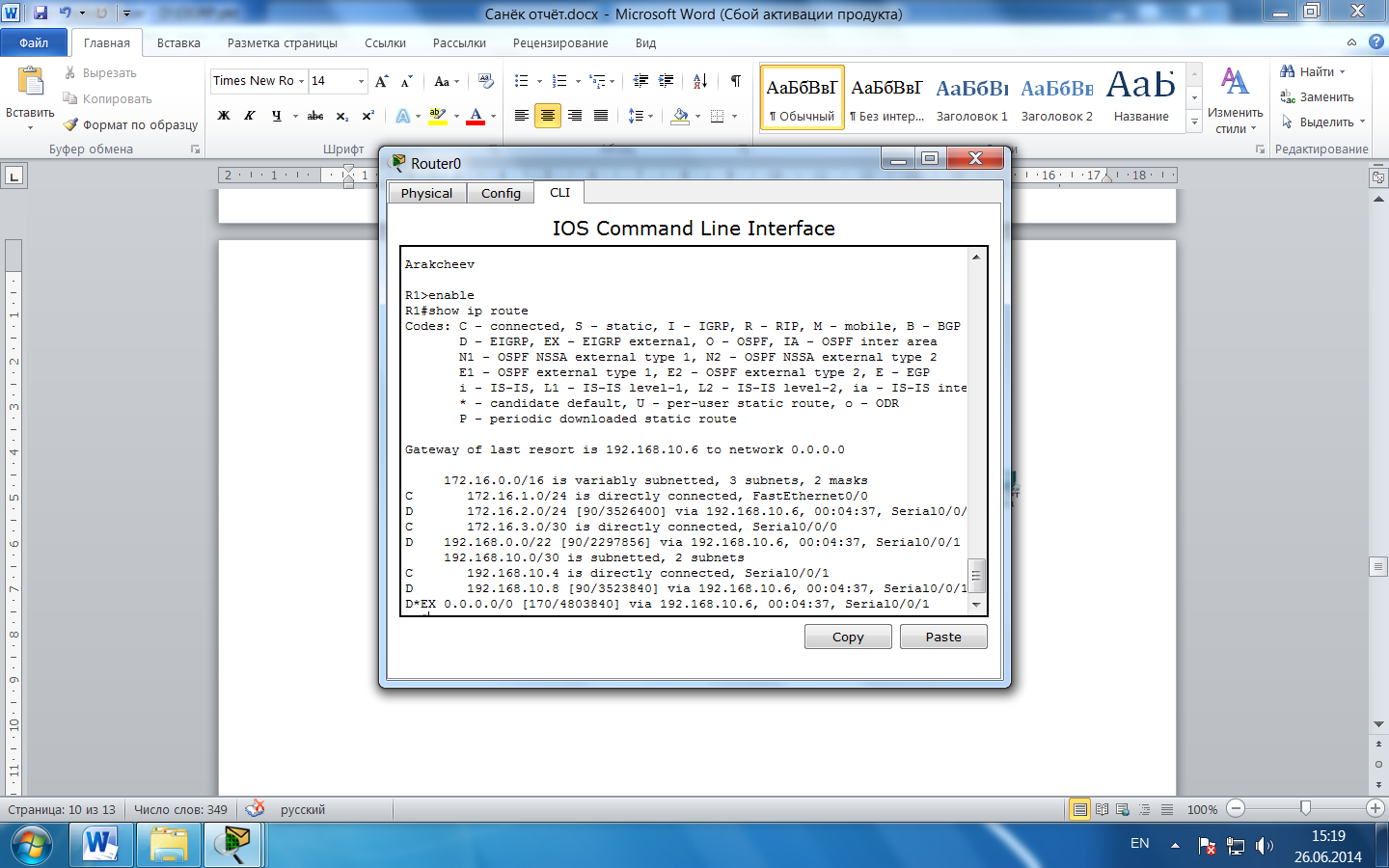
Task: Open the Файл (File) tab
Action: (x=34, y=42)
